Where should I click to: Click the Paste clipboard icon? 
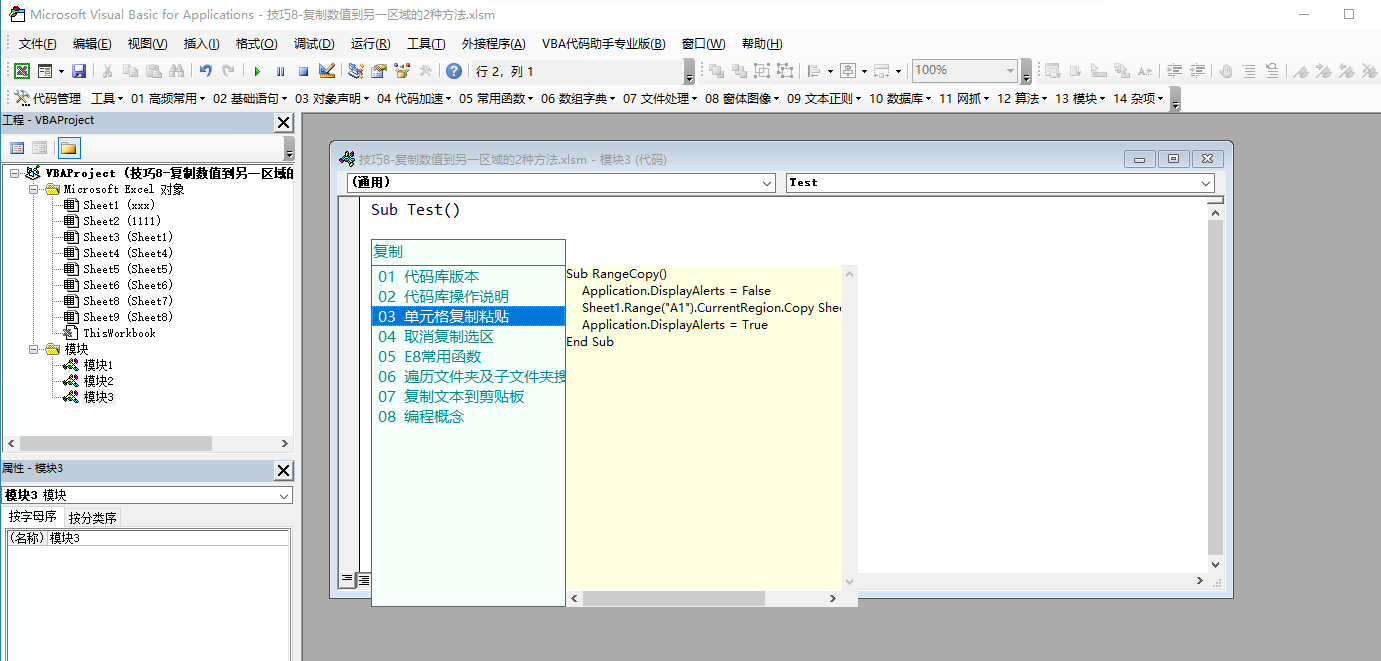[153, 71]
